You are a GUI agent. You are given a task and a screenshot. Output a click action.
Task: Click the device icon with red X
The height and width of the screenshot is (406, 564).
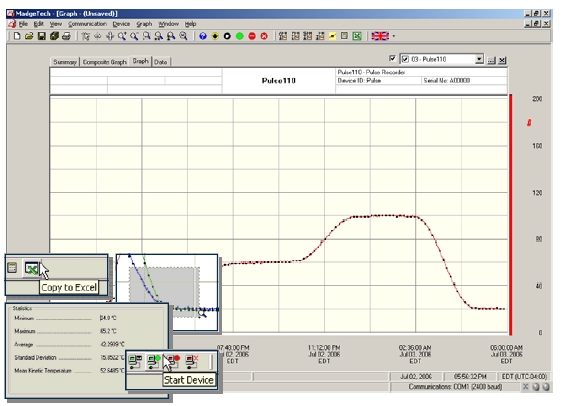(x=192, y=362)
